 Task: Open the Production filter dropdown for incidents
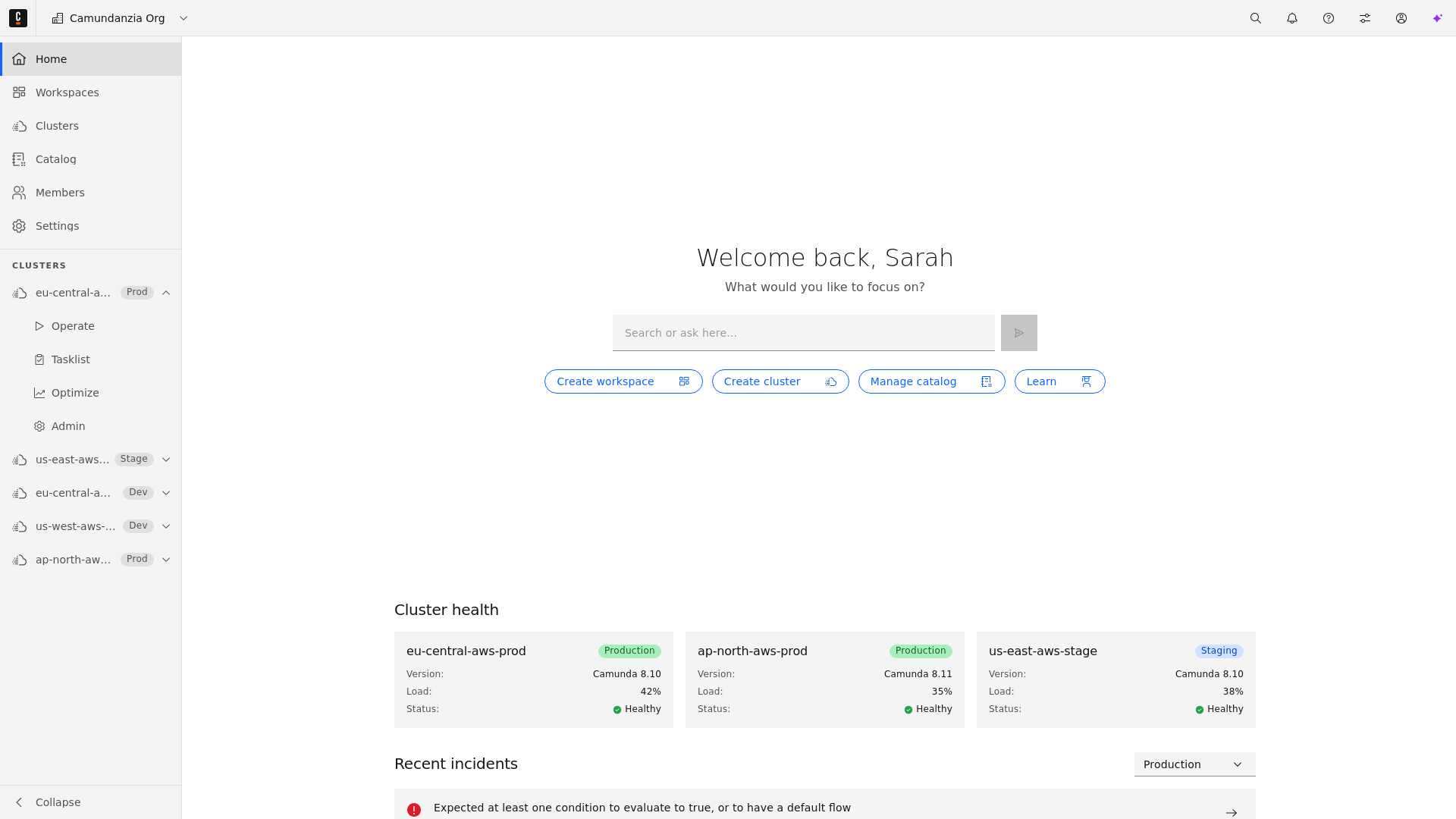[1195, 764]
